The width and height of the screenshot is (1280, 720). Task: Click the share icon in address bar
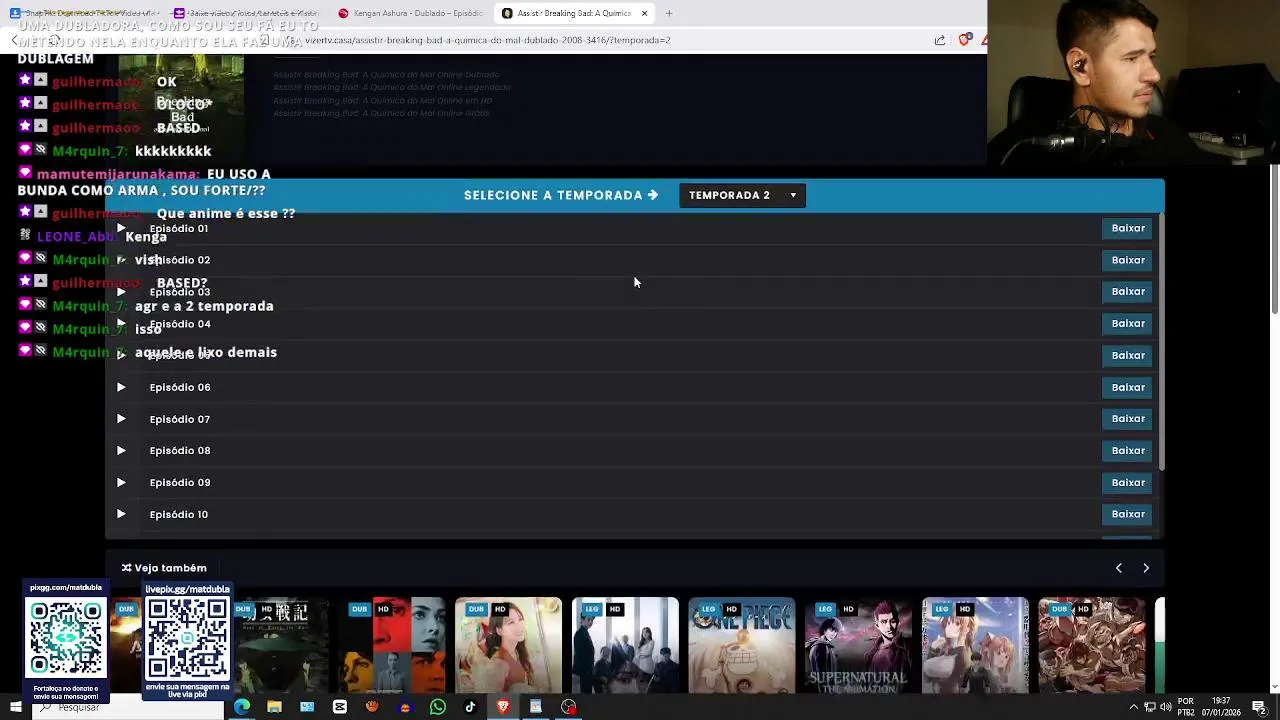940,40
